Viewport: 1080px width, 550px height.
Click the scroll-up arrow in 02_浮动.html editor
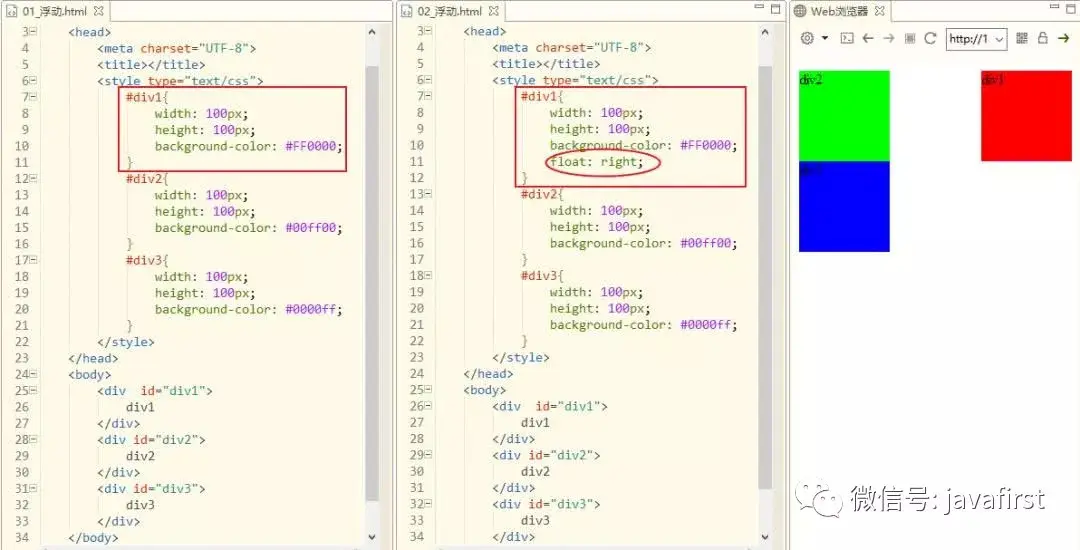click(x=765, y=32)
